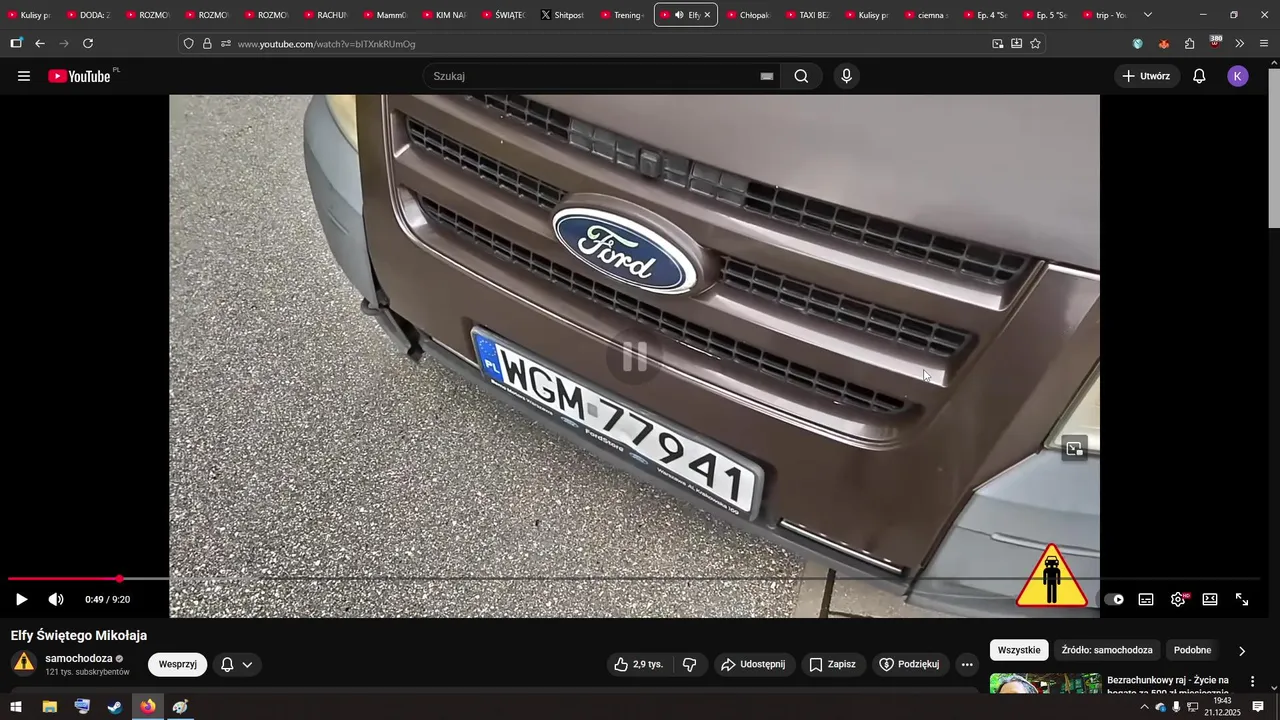Screen dimensions: 1280x720
Task: Open the samochodoza channel avatar
Action: pos(24,663)
